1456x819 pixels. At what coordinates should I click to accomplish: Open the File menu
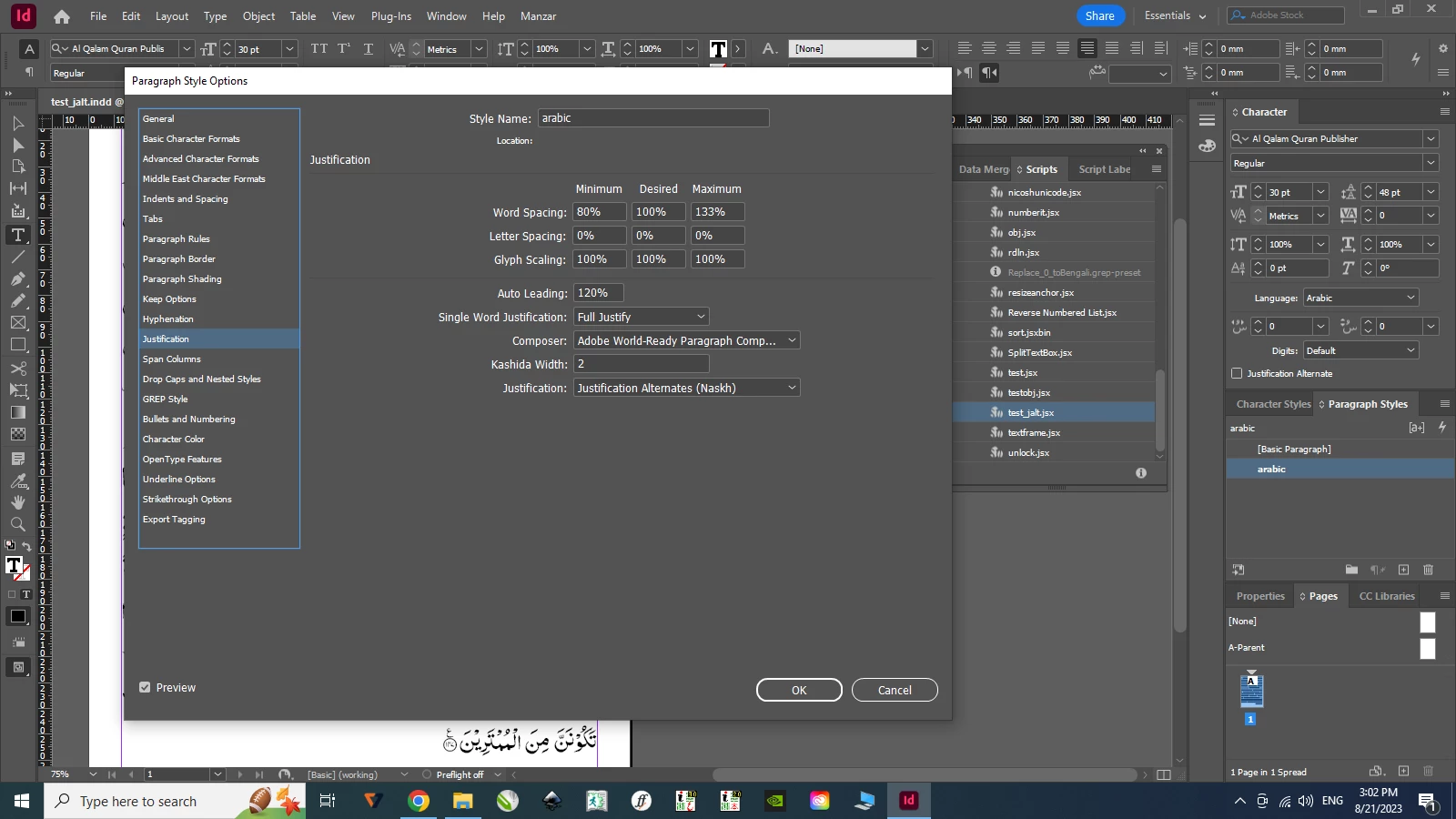point(98,16)
